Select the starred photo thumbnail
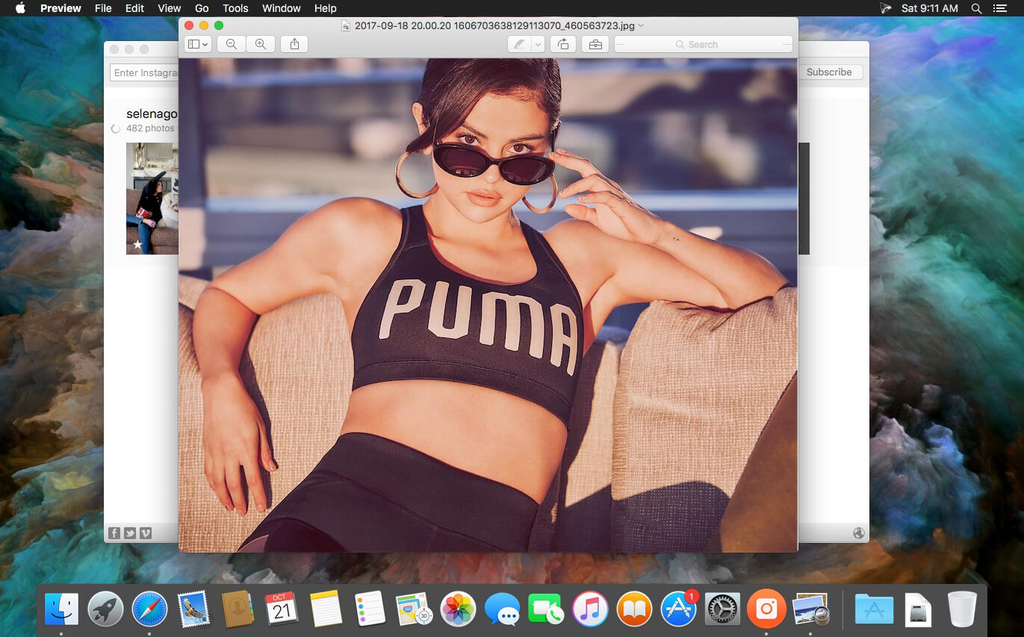Screen dimensions: 1024x637 pos(151,198)
